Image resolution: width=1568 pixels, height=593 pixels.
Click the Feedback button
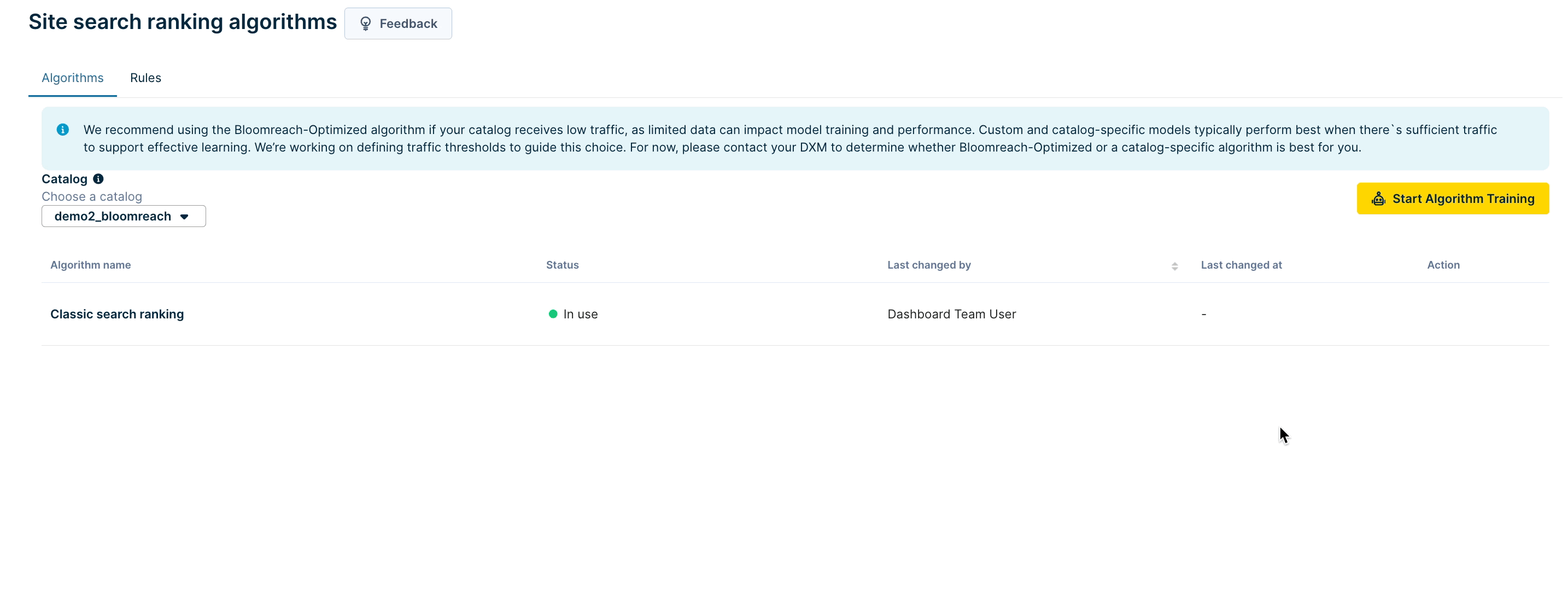pos(398,24)
